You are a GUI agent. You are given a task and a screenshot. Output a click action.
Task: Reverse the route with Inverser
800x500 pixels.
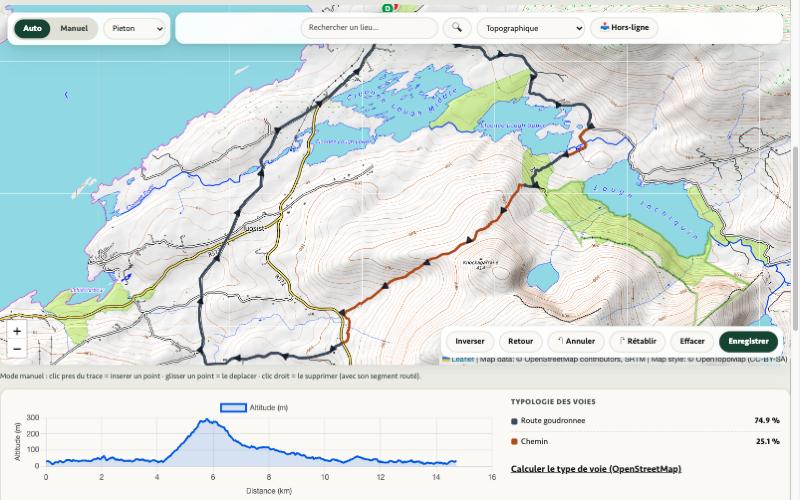[469, 341]
